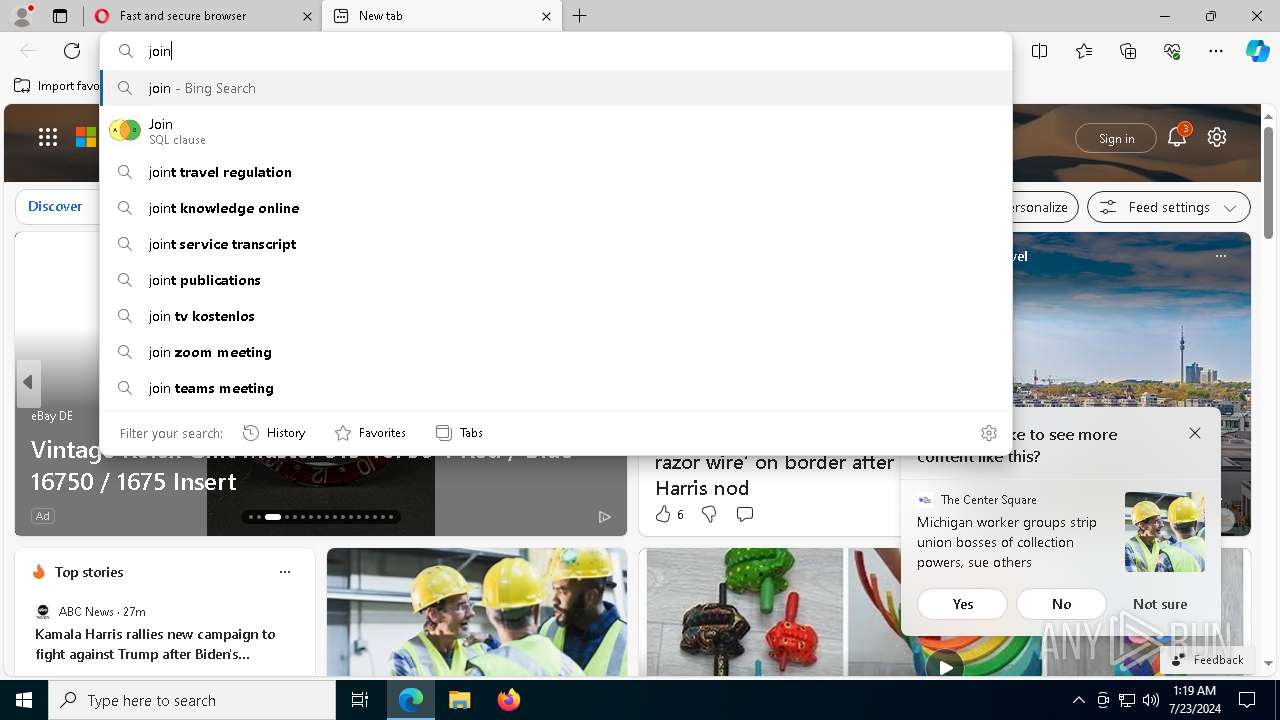Pick 'join tv kostenlos' suggestion

click(x=556, y=316)
